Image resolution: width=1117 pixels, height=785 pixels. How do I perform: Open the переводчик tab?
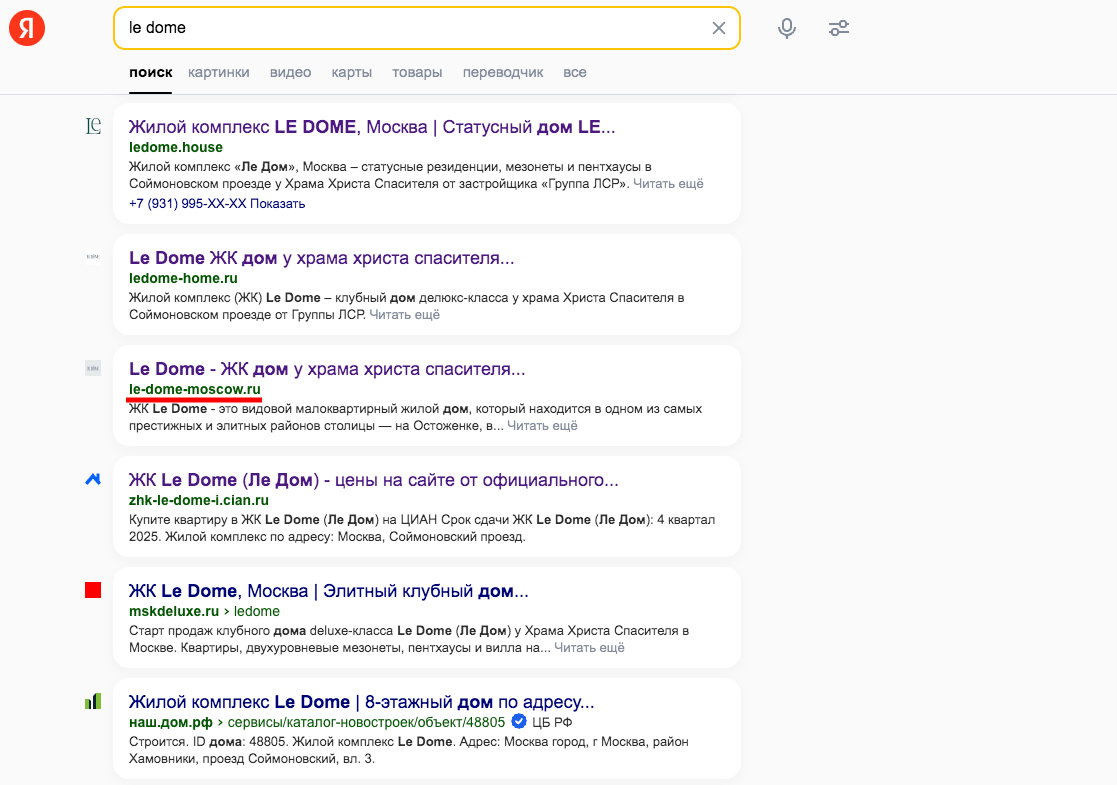pos(502,72)
